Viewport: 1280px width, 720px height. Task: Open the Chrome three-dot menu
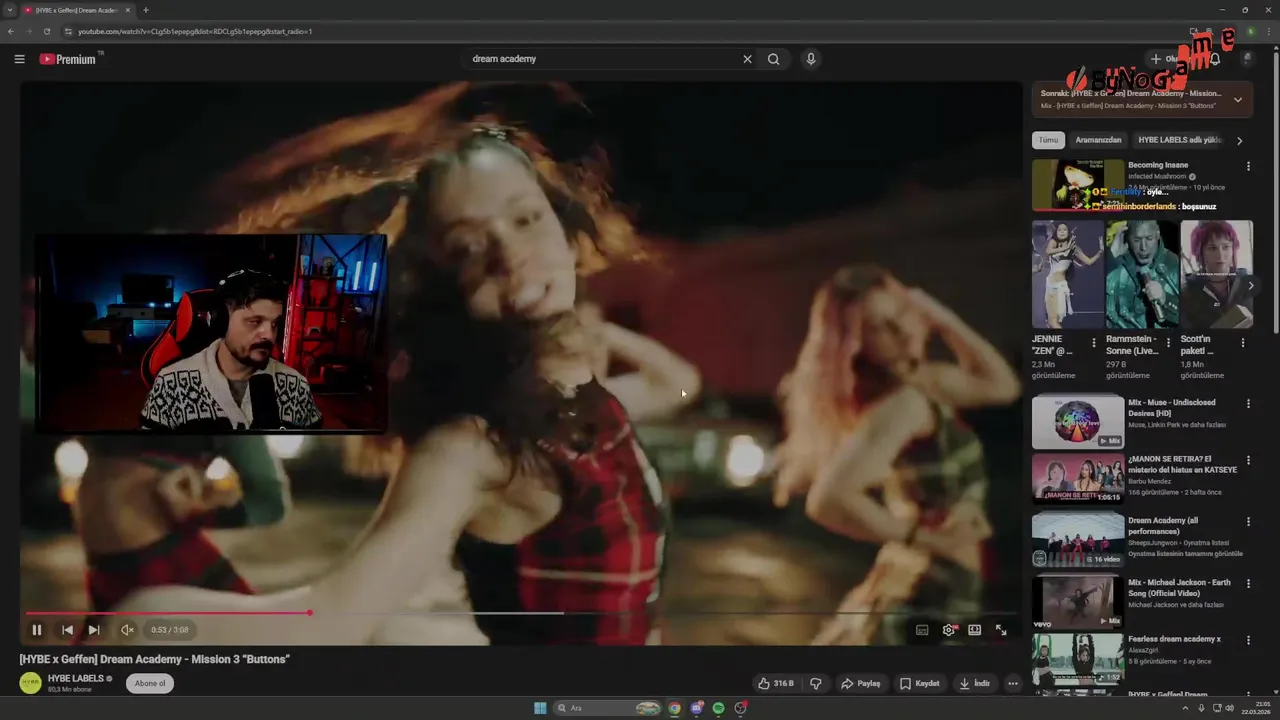tap(1269, 31)
